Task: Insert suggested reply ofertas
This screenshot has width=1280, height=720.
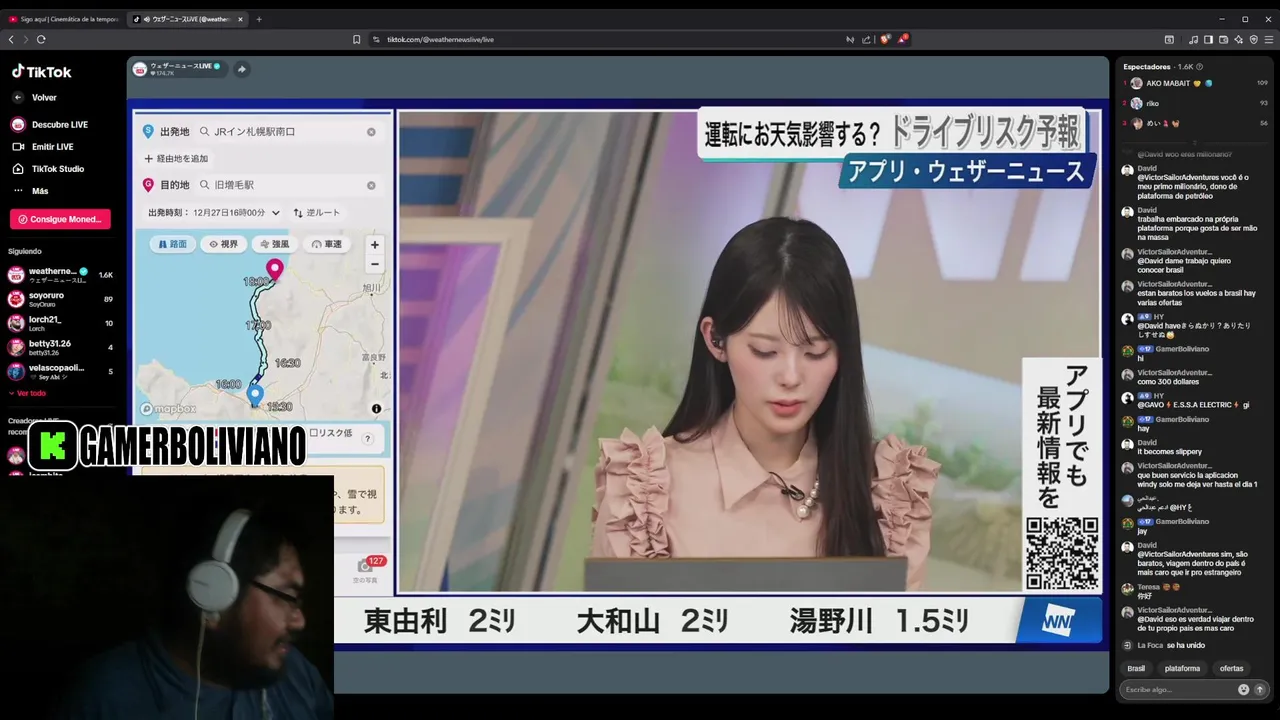Action: pyautogui.click(x=1231, y=668)
